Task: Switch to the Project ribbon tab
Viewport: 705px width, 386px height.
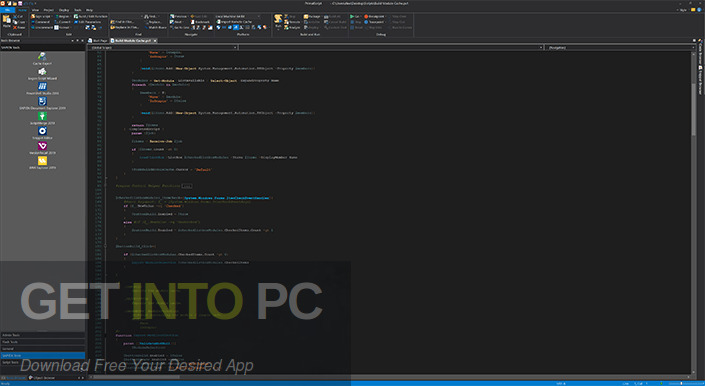Action: pyautogui.click(x=49, y=10)
